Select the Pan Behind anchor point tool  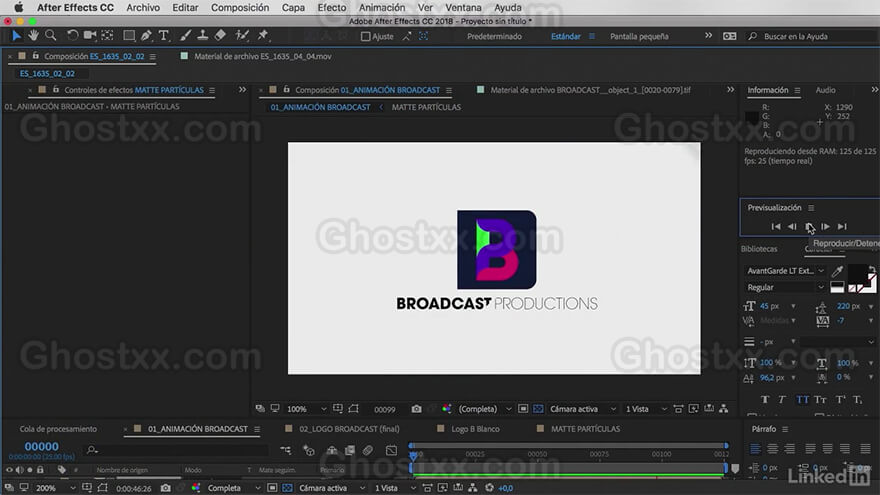point(107,36)
